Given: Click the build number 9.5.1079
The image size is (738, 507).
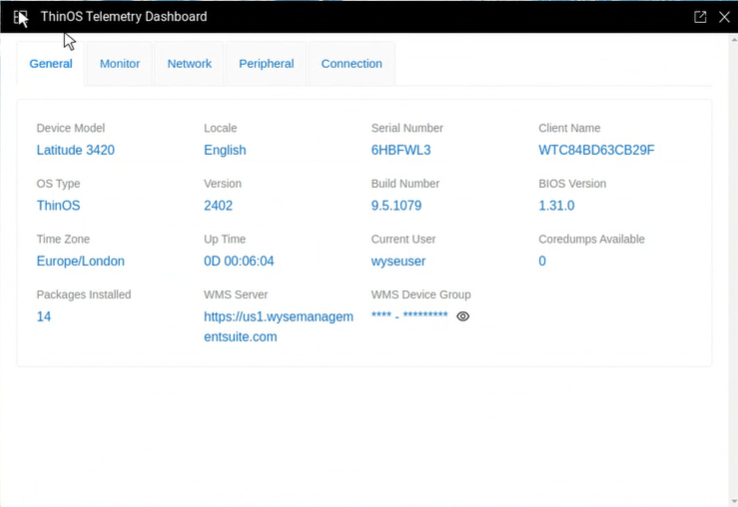Looking at the screenshot, I should point(396,206).
